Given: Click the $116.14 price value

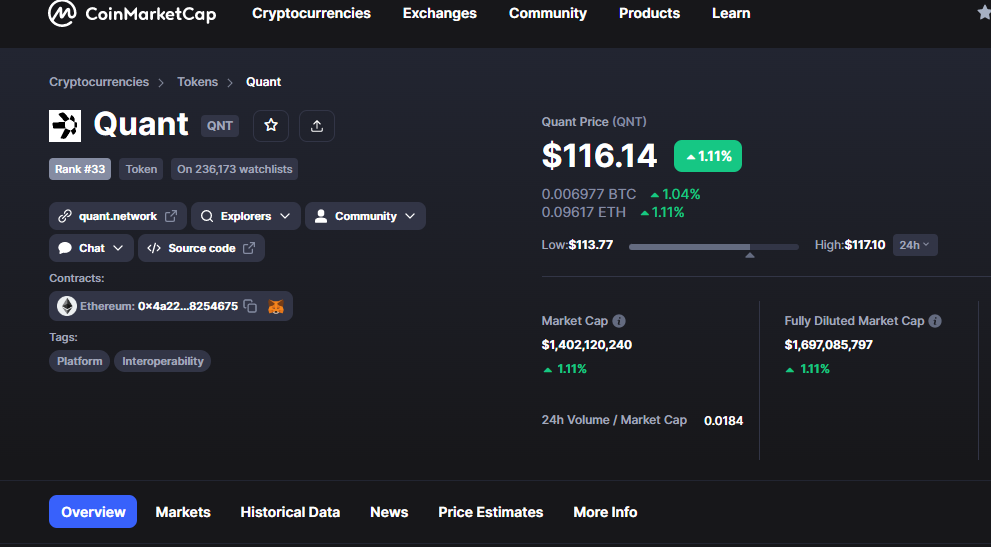Looking at the screenshot, I should coord(599,156).
